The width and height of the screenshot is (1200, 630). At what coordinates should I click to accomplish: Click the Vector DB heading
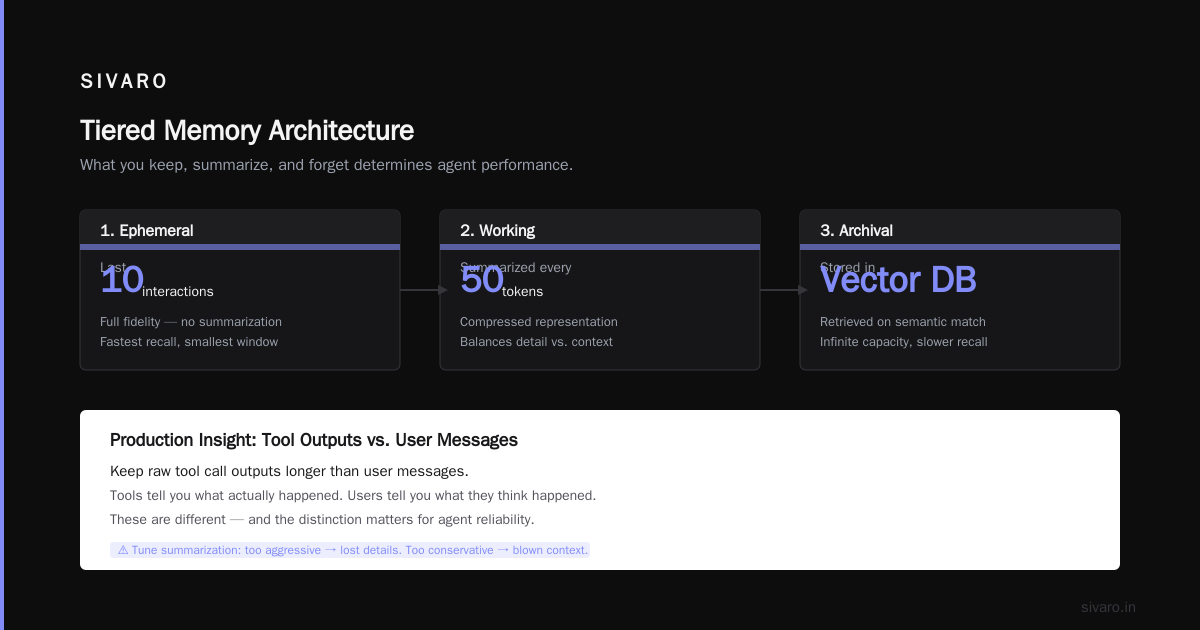coord(898,280)
